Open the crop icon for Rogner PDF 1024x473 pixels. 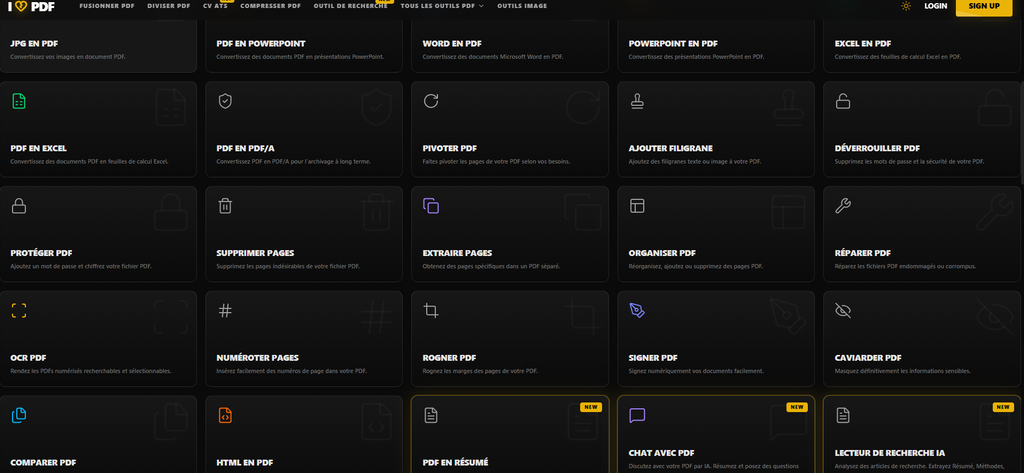click(431, 311)
